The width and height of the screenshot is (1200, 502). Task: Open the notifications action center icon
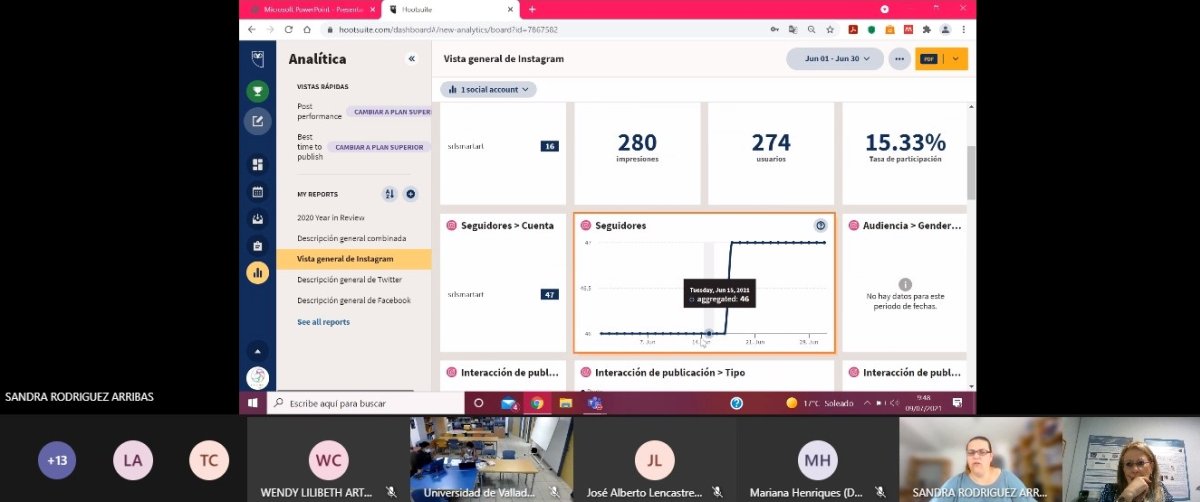(x=958, y=403)
